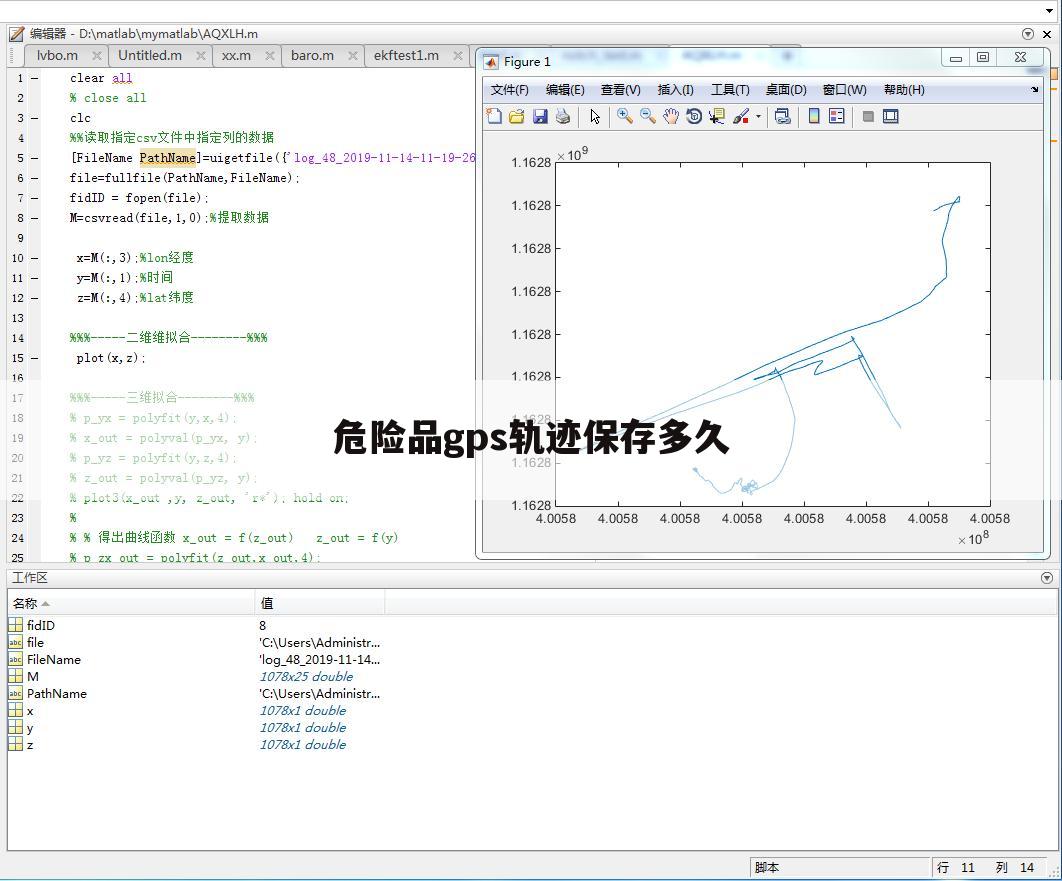
Task: Click the New Figure icon in Figure 1
Action: point(494,116)
